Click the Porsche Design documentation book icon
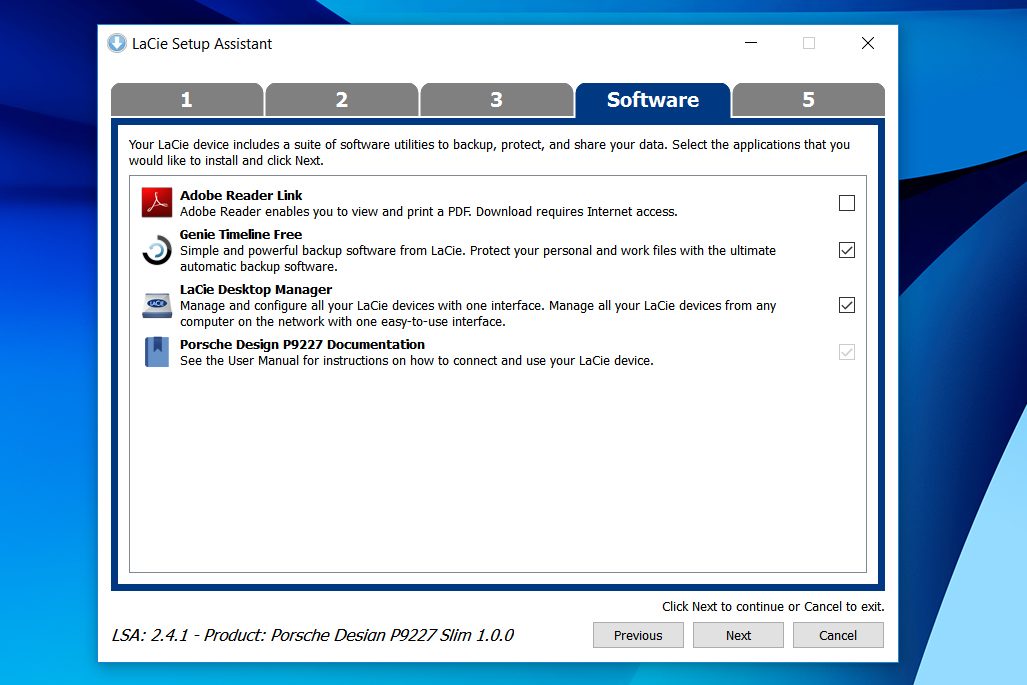1027x685 pixels. (x=157, y=352)
